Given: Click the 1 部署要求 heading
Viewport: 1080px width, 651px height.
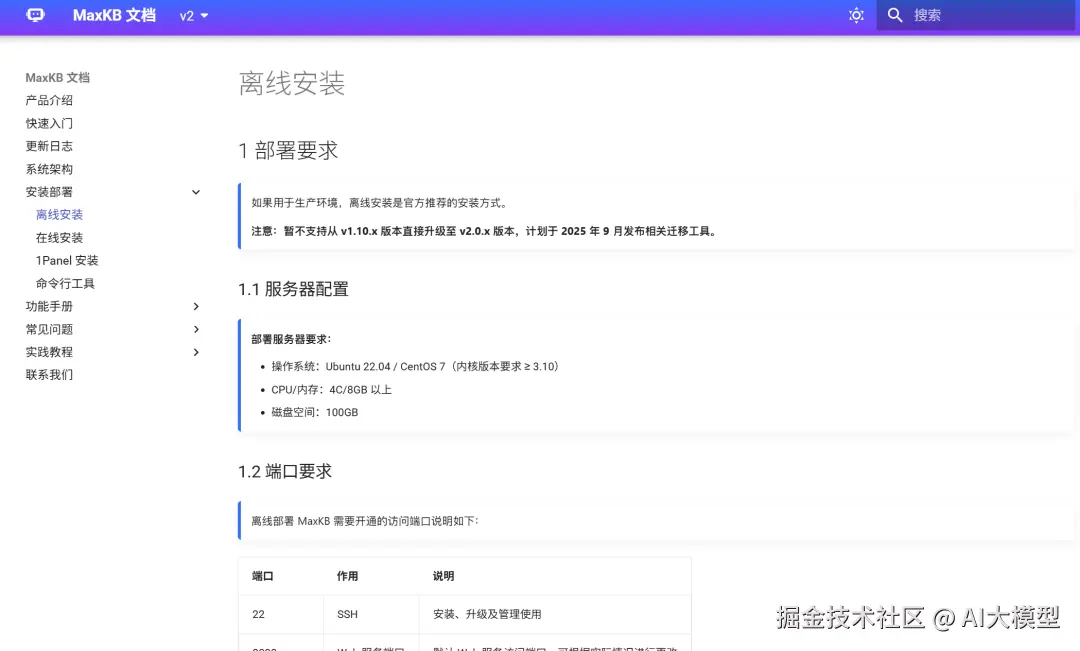Looking at the screenshot, I should click(288, 150).
